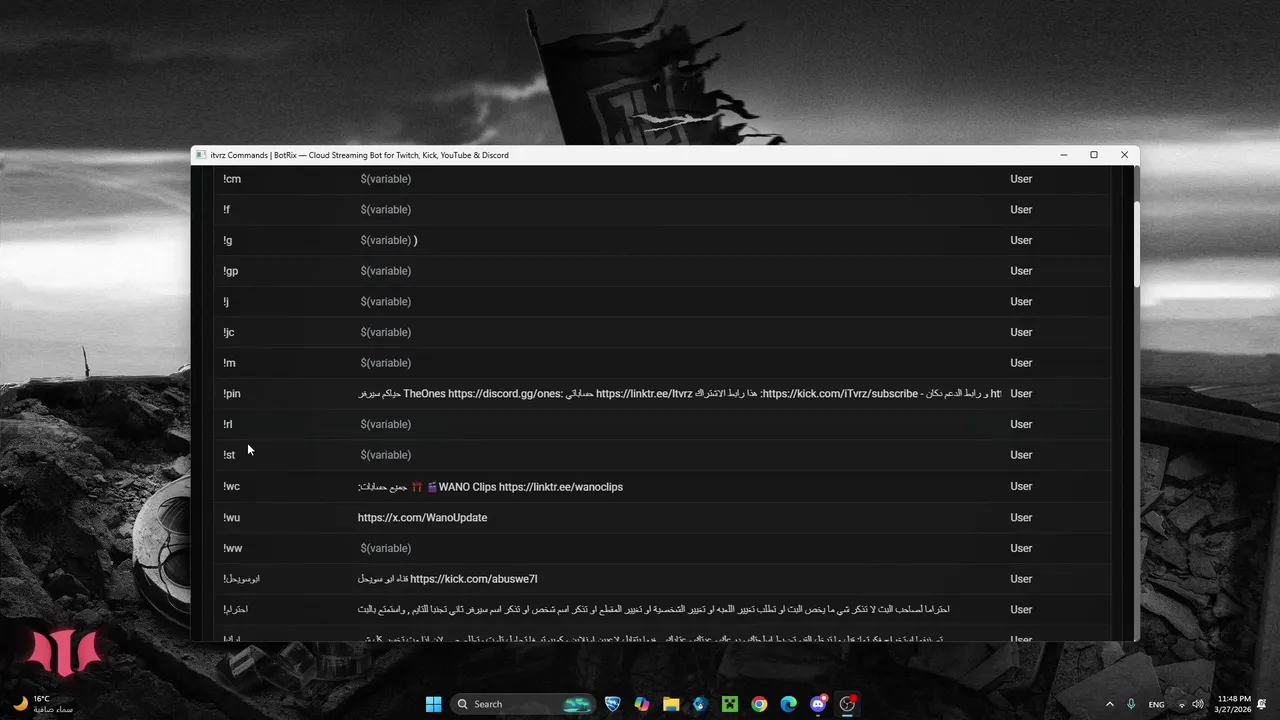Click $(variable) response in the !jc row
The width and height of the screenshot is (1280, 720).
(386, 332)
